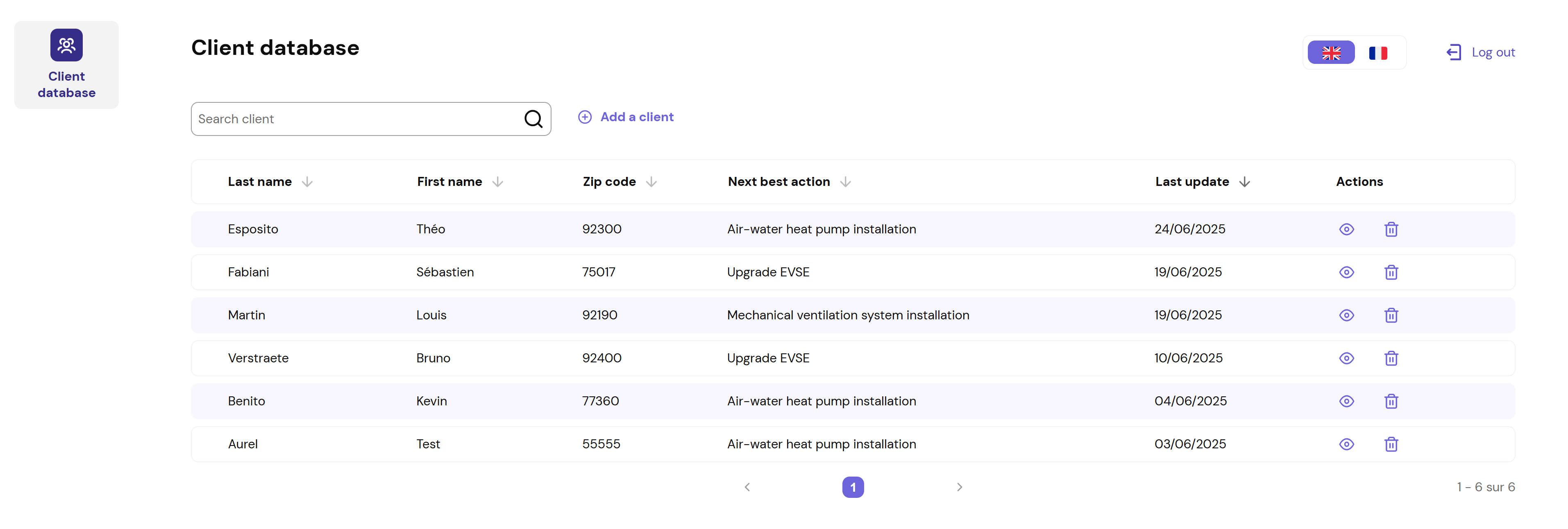Go to next page chevron
The height and width of the screenshot is (529, 1568).
(x=959, y=488)
